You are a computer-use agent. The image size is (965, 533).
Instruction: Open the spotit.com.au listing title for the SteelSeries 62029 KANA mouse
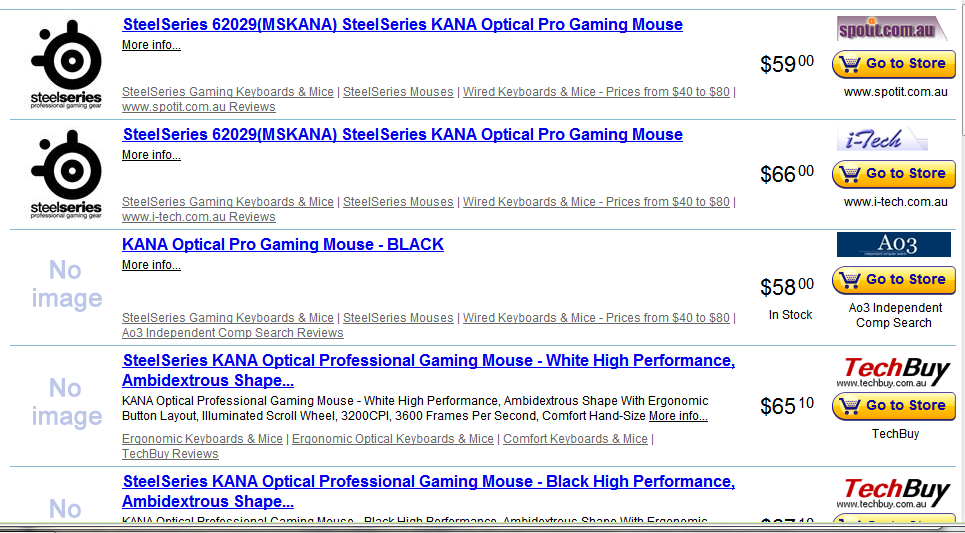[402, 25]
